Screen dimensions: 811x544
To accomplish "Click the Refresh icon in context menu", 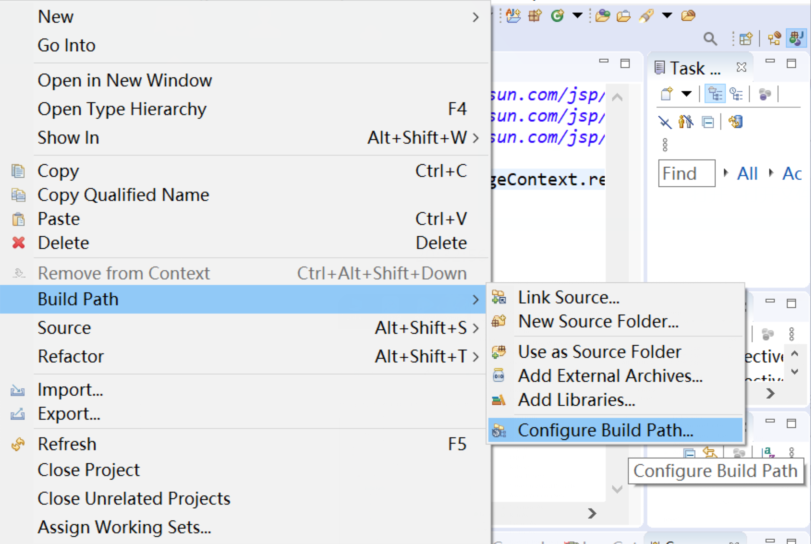I will coord(18,444).
